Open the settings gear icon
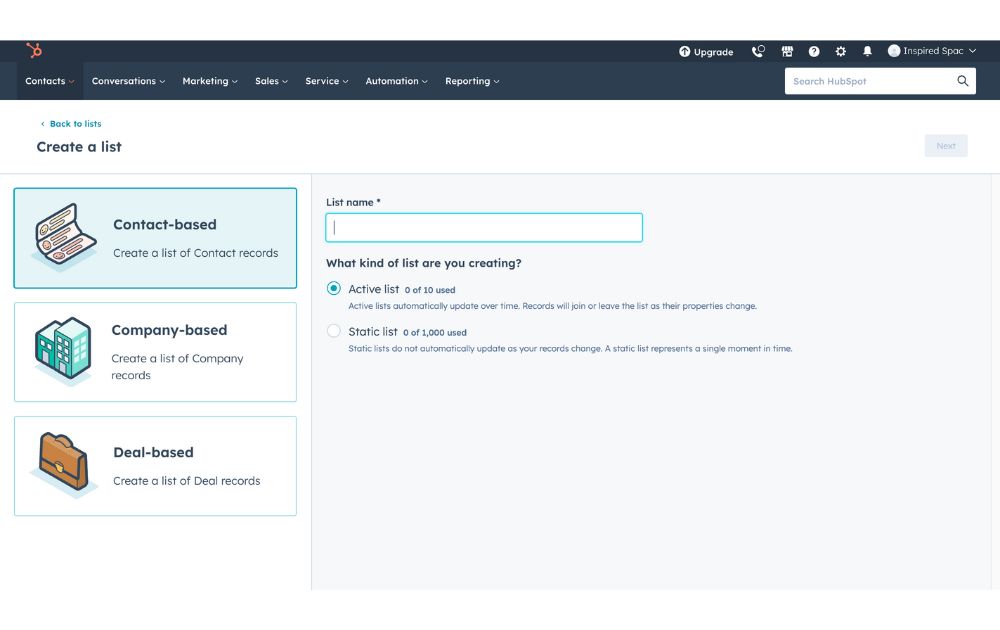Image resolution: width=1000 pixels, height=630 pixels. click(x=841, y=52)
